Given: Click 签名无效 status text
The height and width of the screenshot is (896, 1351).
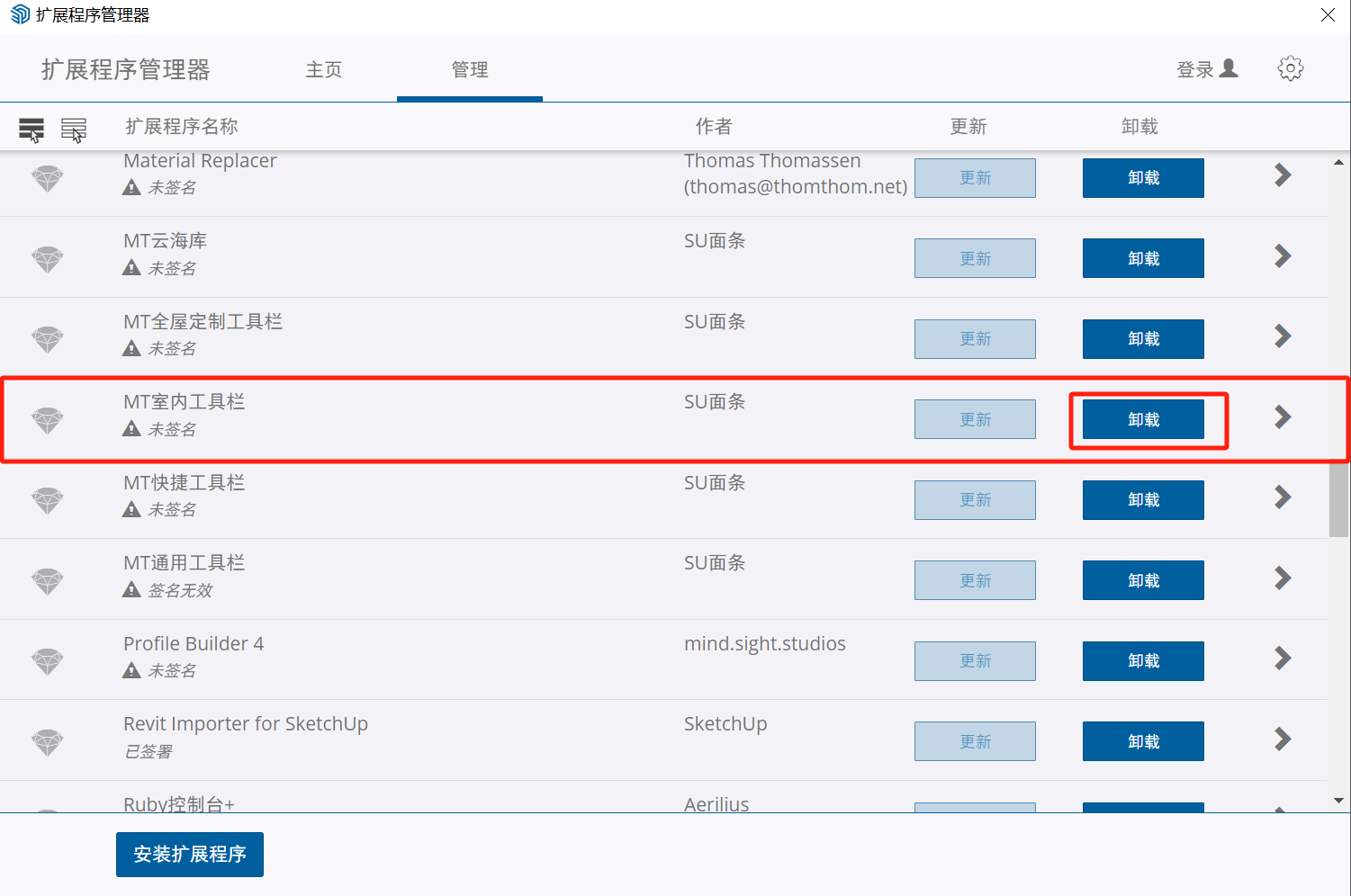Looking at the screenshot, I should (x=180, y=590).
